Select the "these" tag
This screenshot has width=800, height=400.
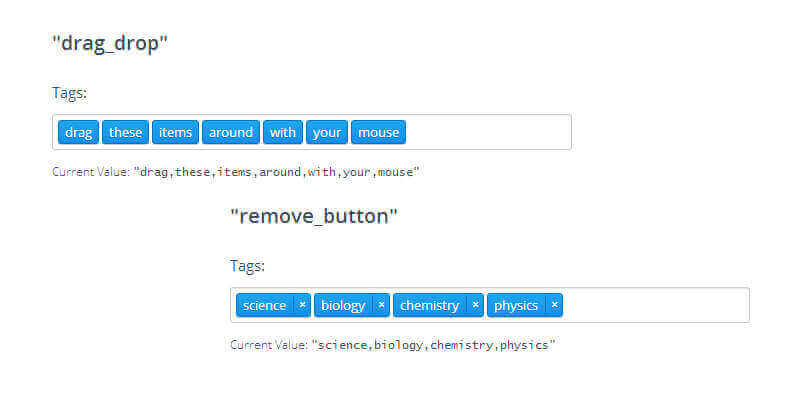click(x=126, y=132)
